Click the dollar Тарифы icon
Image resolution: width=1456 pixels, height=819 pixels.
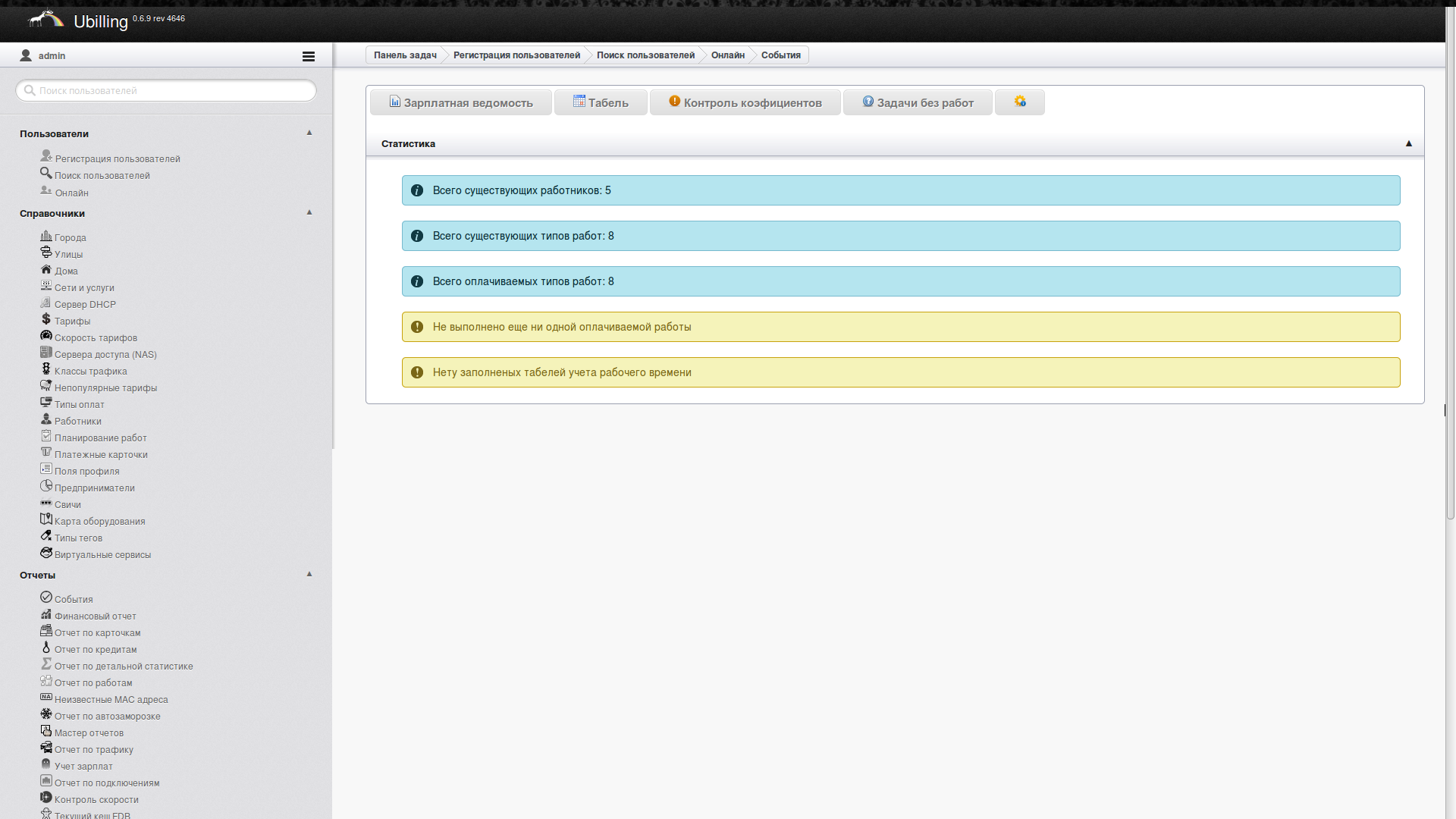coord(46,319)
